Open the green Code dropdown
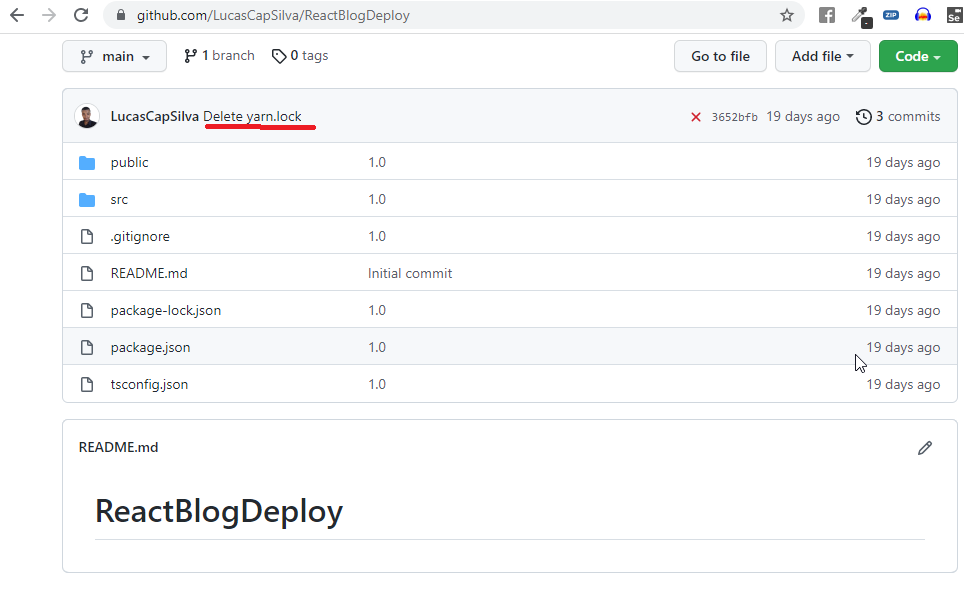The height and width of the screenshot is (593, 964). click(918, 57)
